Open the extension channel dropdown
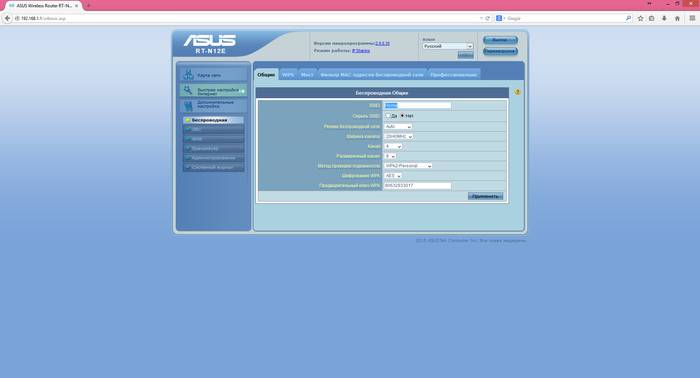 click(390, 156)
